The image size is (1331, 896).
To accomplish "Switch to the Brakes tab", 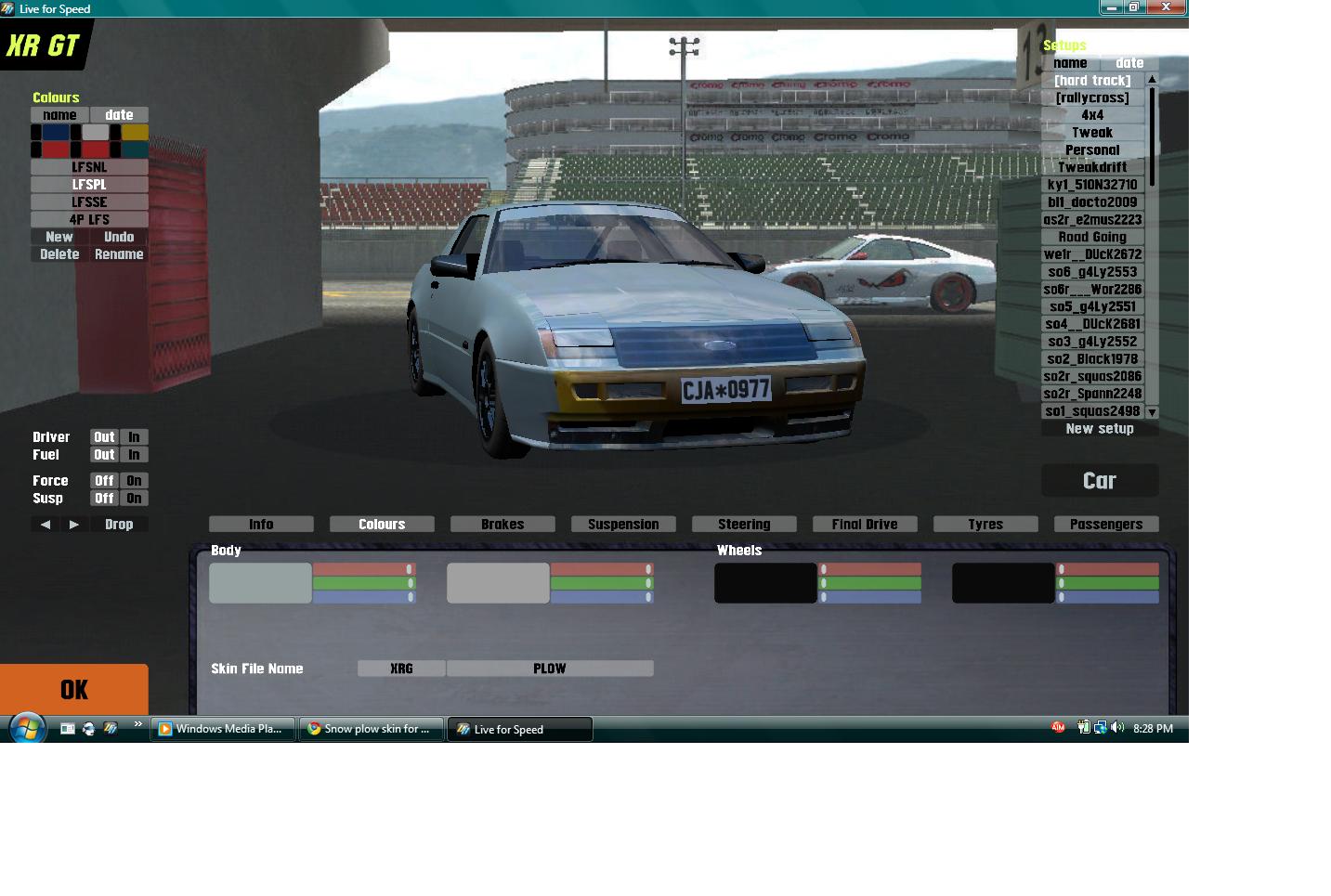I will point(502,525).
